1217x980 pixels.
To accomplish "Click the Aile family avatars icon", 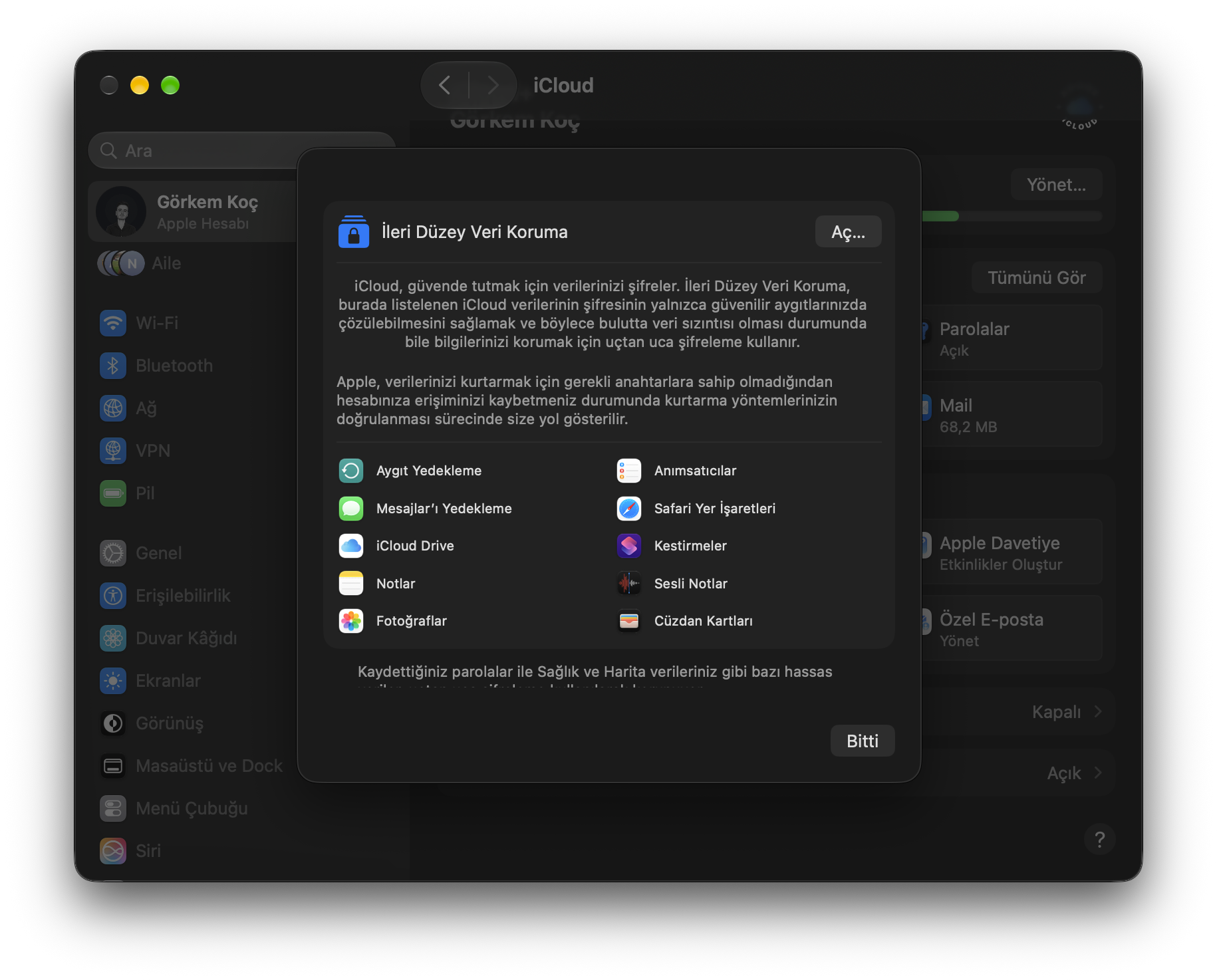I will click(121, 264).
